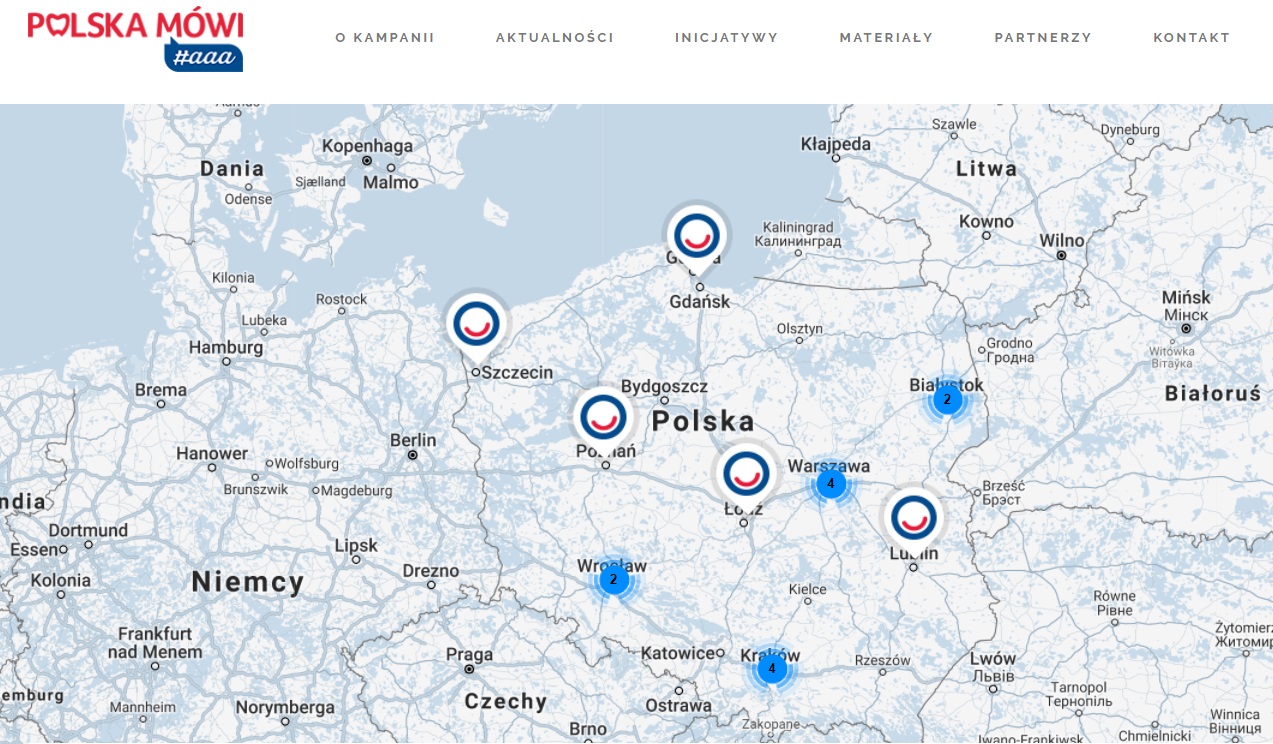Click the Czechy country label

click(506, 701)
